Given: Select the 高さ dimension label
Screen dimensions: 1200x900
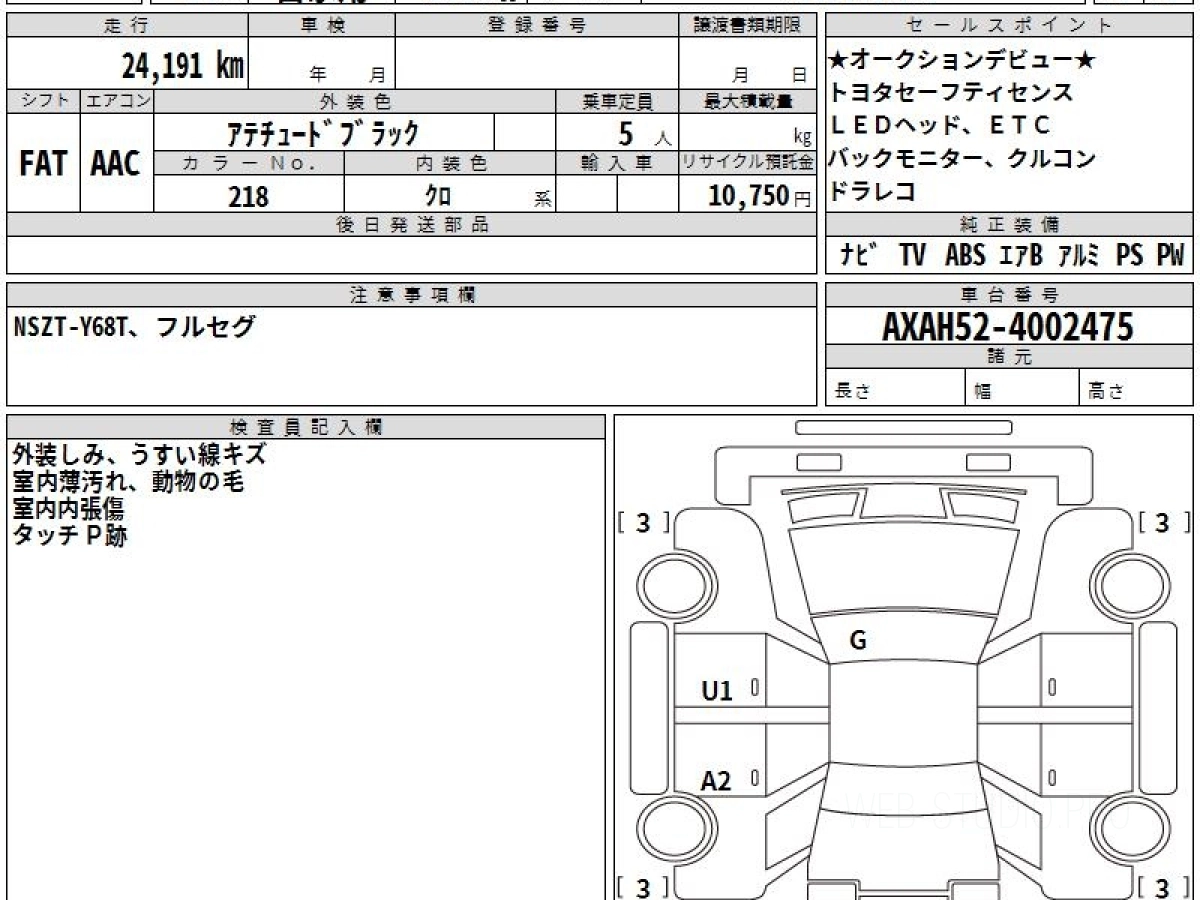Looking at the screenshot, I should click(x=1106, y=392).
